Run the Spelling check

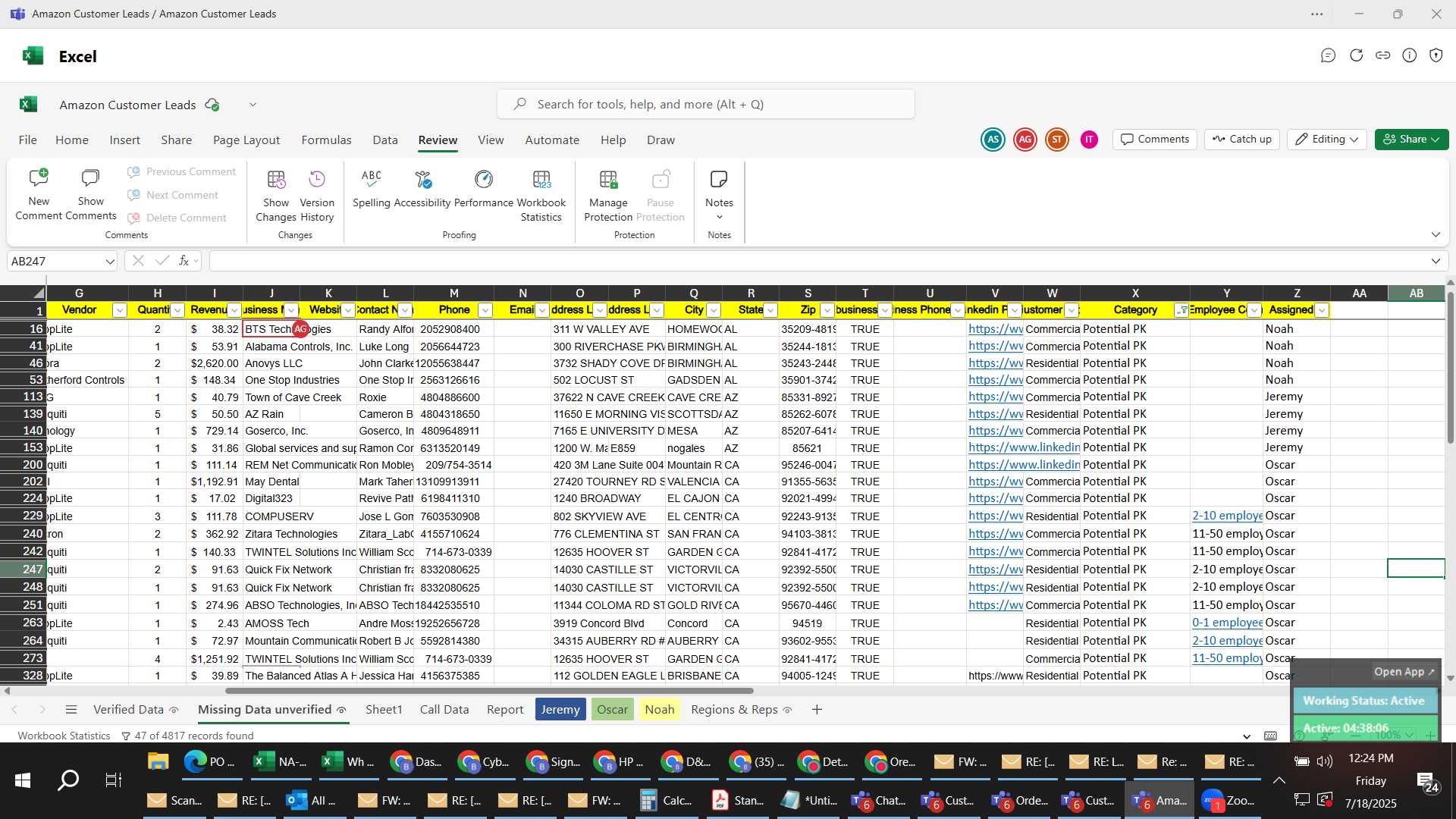[x=372, y=188]
